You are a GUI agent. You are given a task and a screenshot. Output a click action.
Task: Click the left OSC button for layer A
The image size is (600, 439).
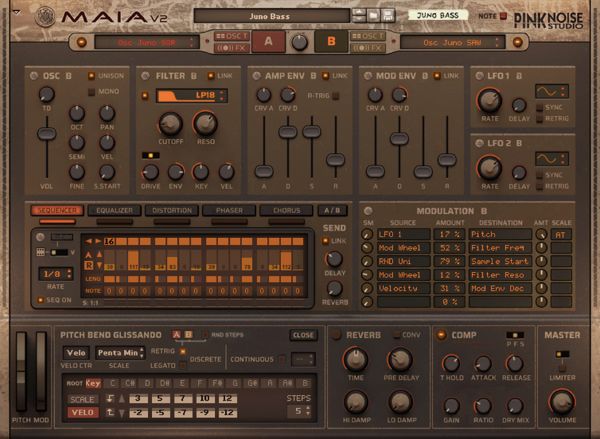(232, 36)
